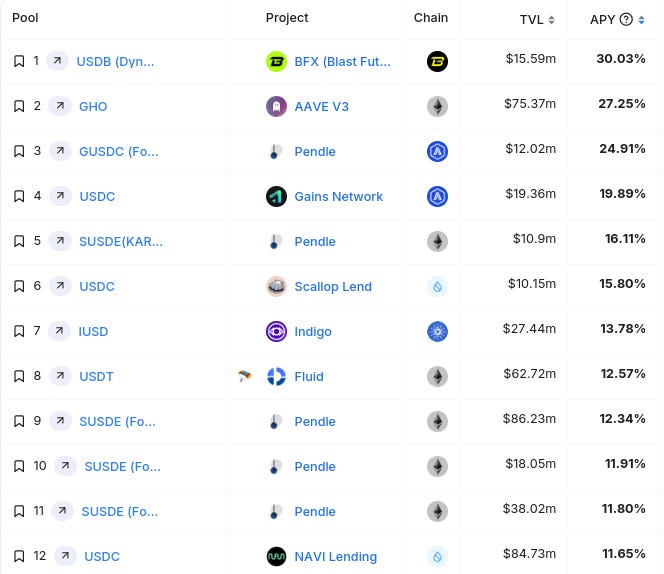Open external link arrow for USDB pool
The height and width of the screenshot is (574, 664).
click(57, 61)
